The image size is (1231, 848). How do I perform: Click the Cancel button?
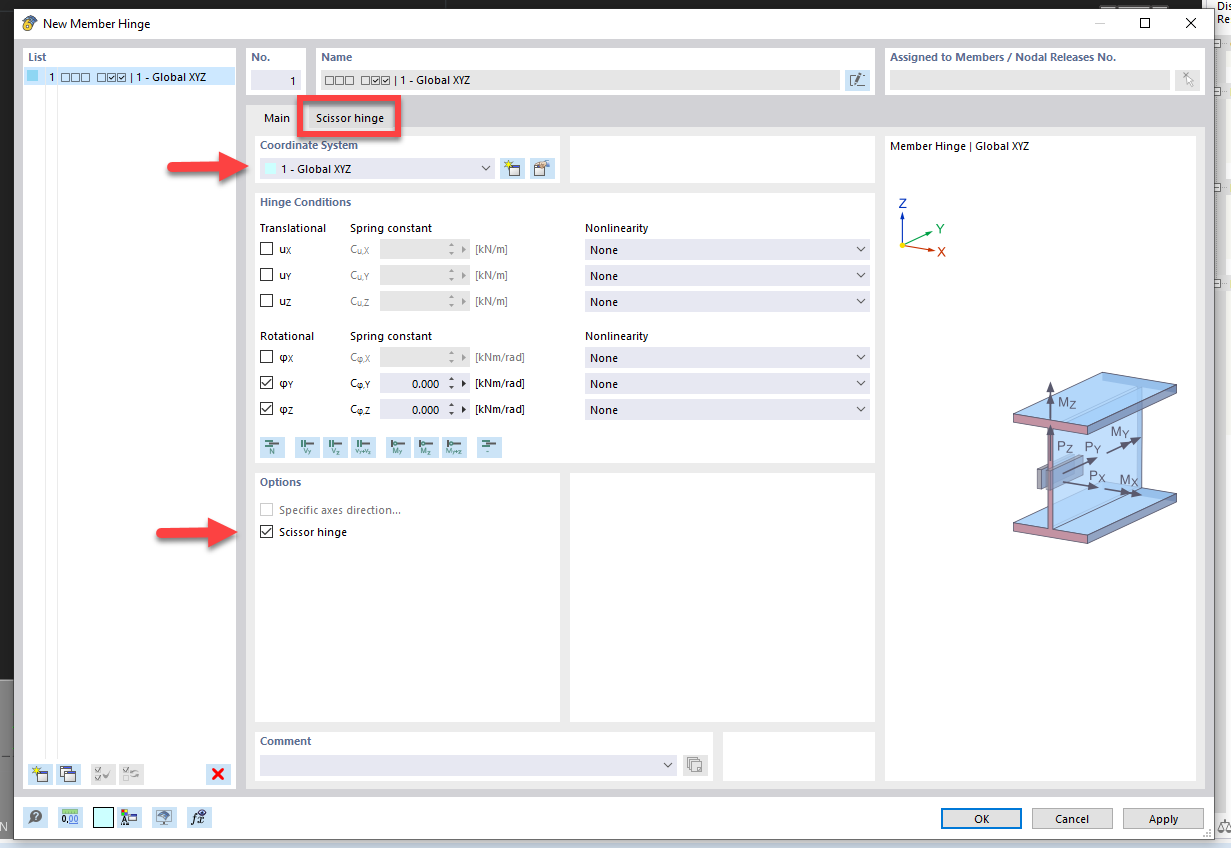(1072, 818)
